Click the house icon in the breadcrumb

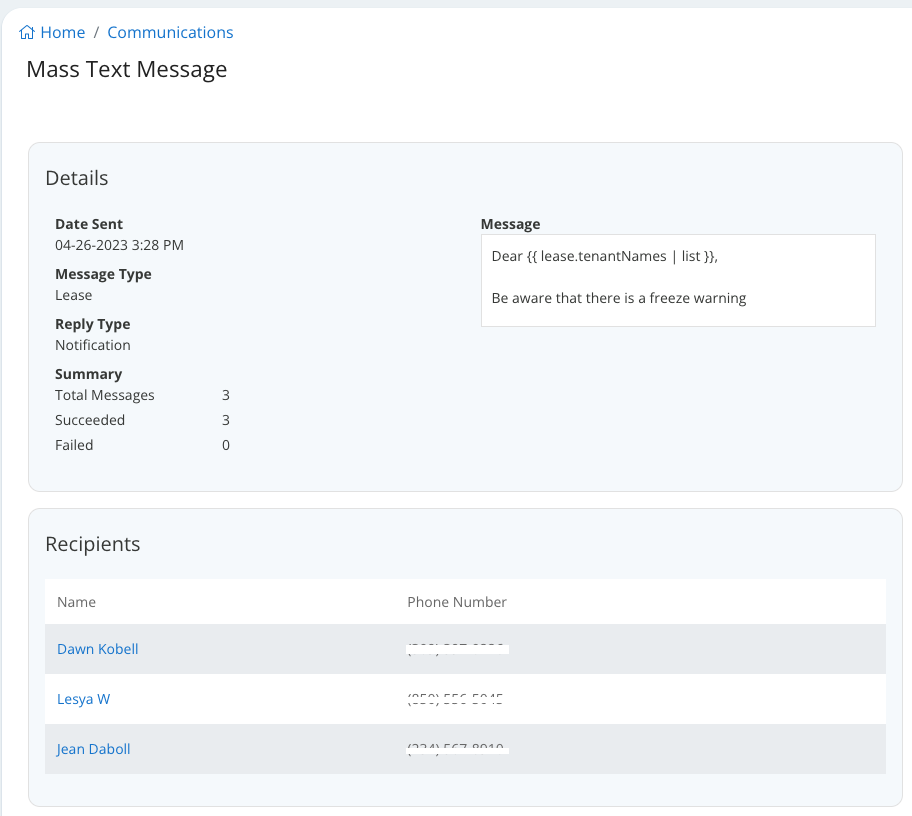[x=24, y=31]
